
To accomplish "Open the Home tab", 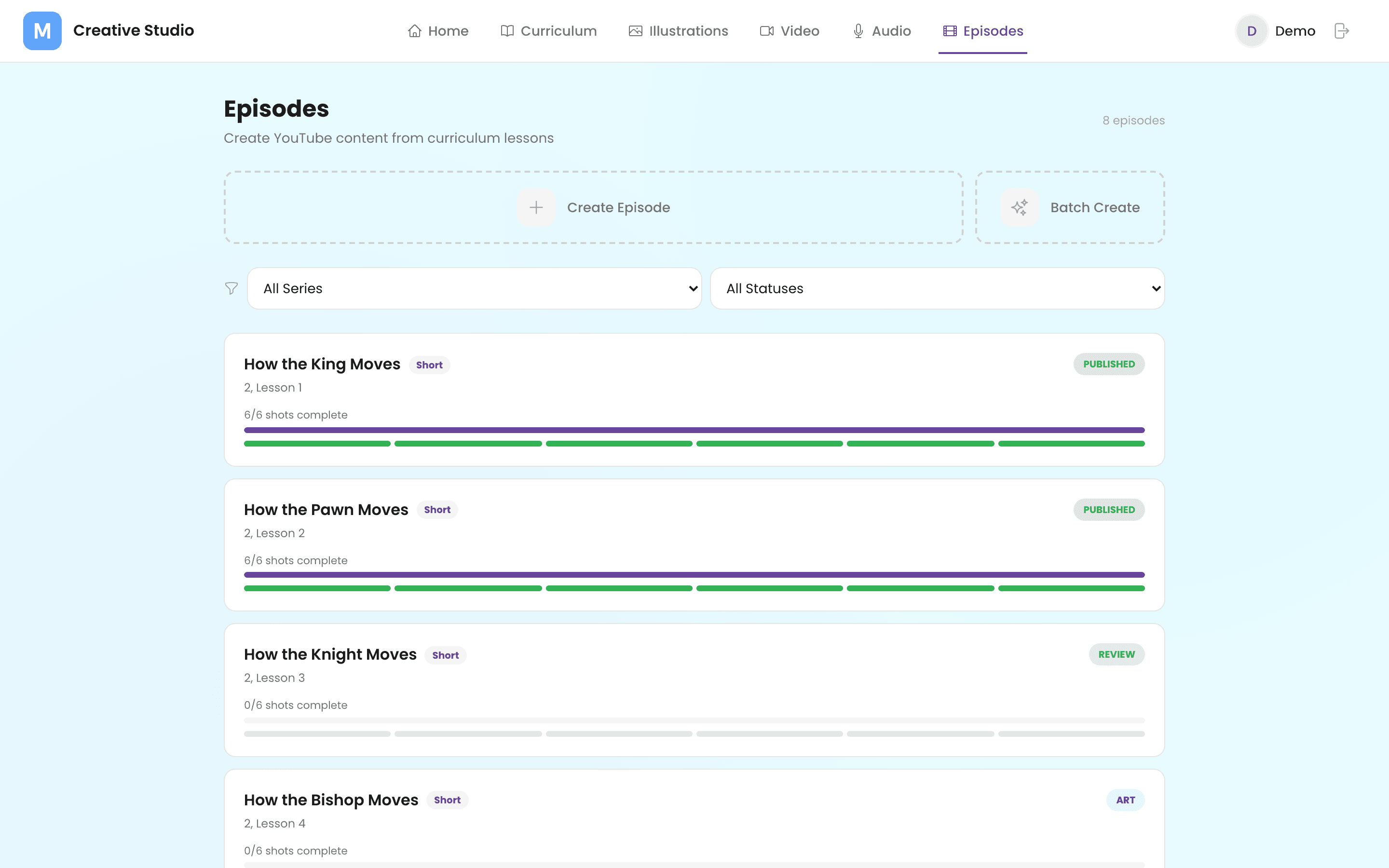I will coord(438,31).
